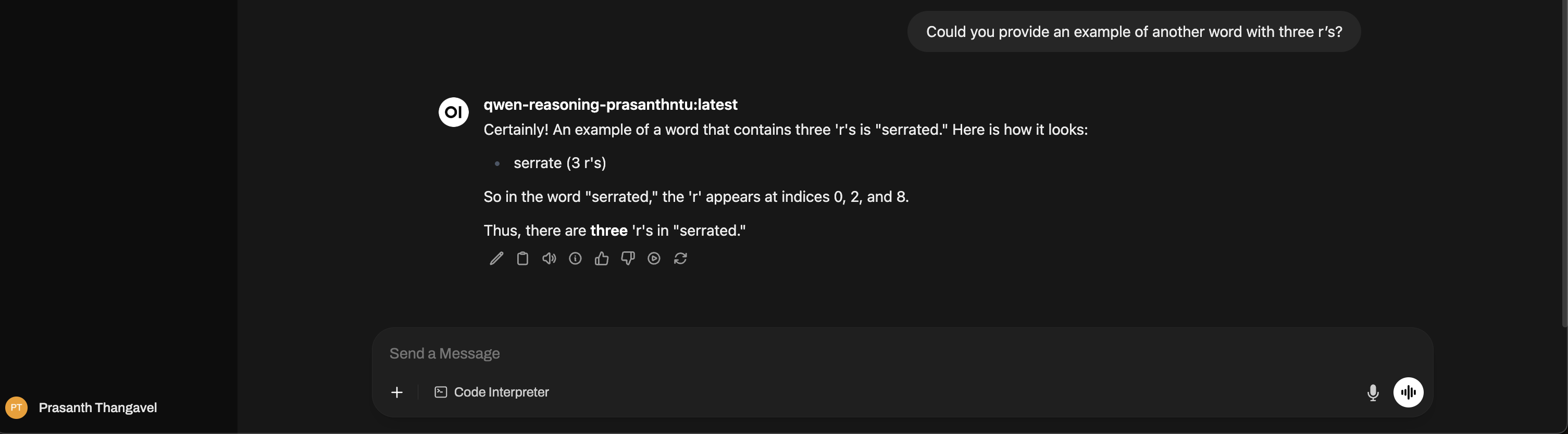Viewport: 1568px width, 434px height.
Task: Start dictation with the microphone icon
Action: pyautogui.click(x=1373, y=393)
